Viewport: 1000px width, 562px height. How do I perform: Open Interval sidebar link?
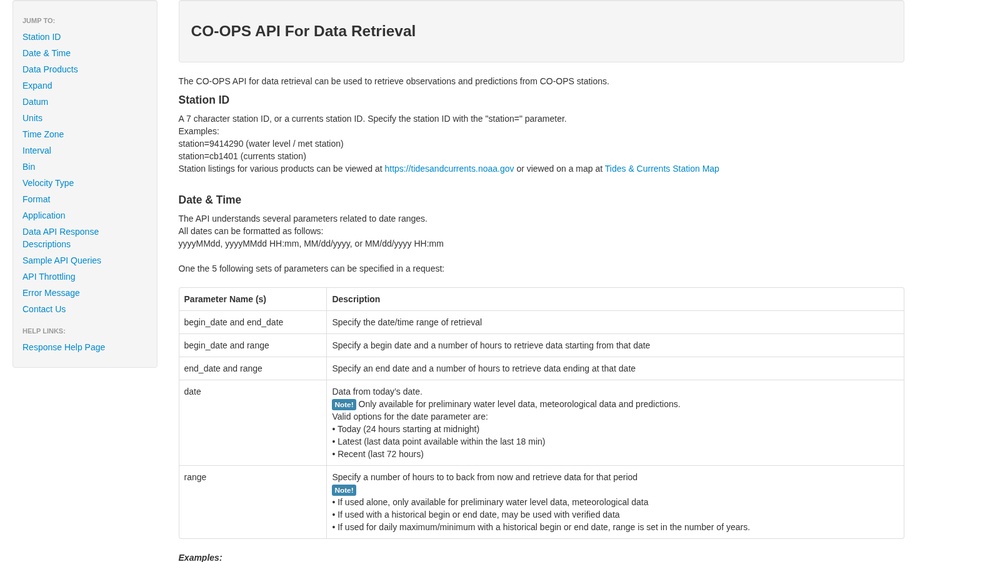[x=36, y=151]
